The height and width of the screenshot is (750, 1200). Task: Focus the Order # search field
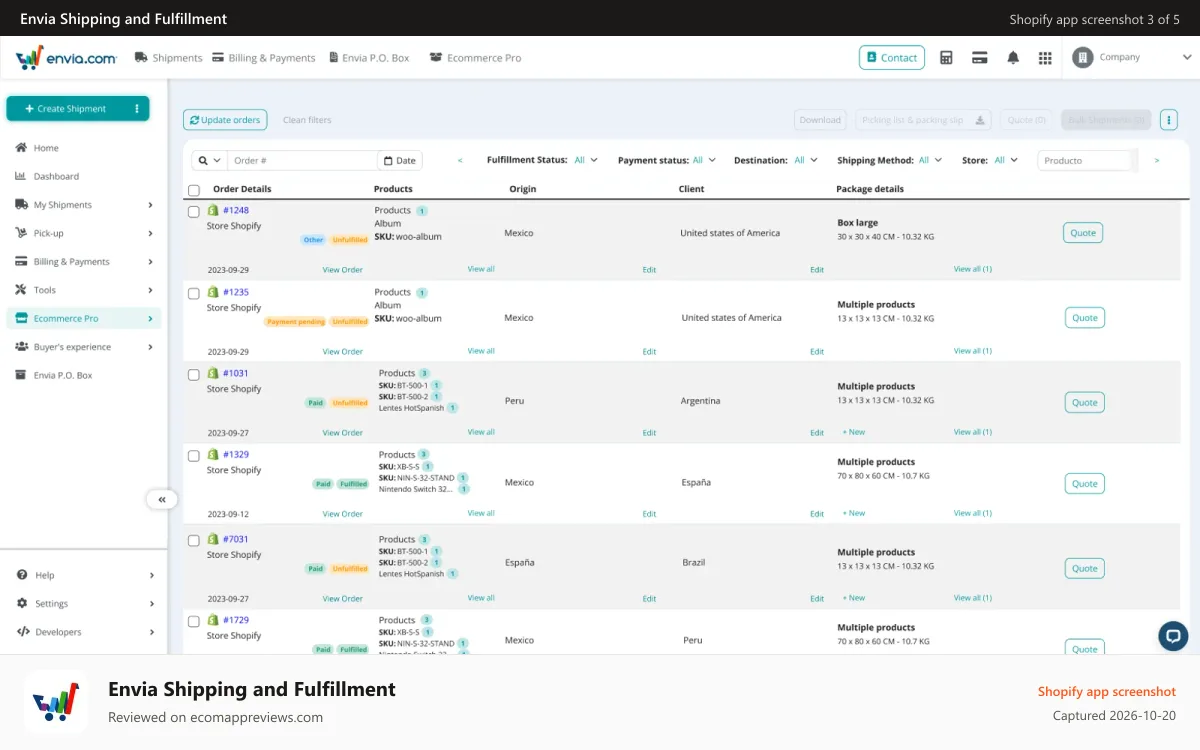[x=302, y=160]
